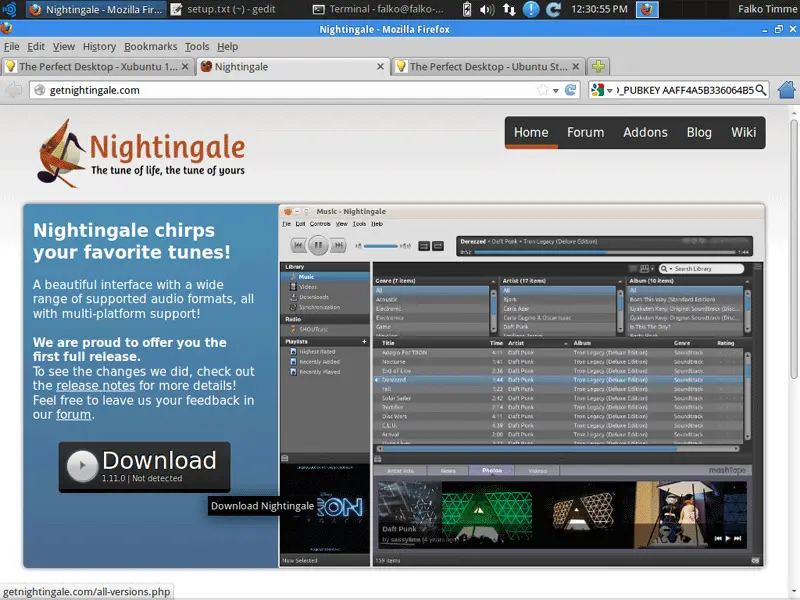Image resolution: width=800 pixels, height=600 pixels.
Task: Open the network connection arrows icon
Action: pos(509,9)
